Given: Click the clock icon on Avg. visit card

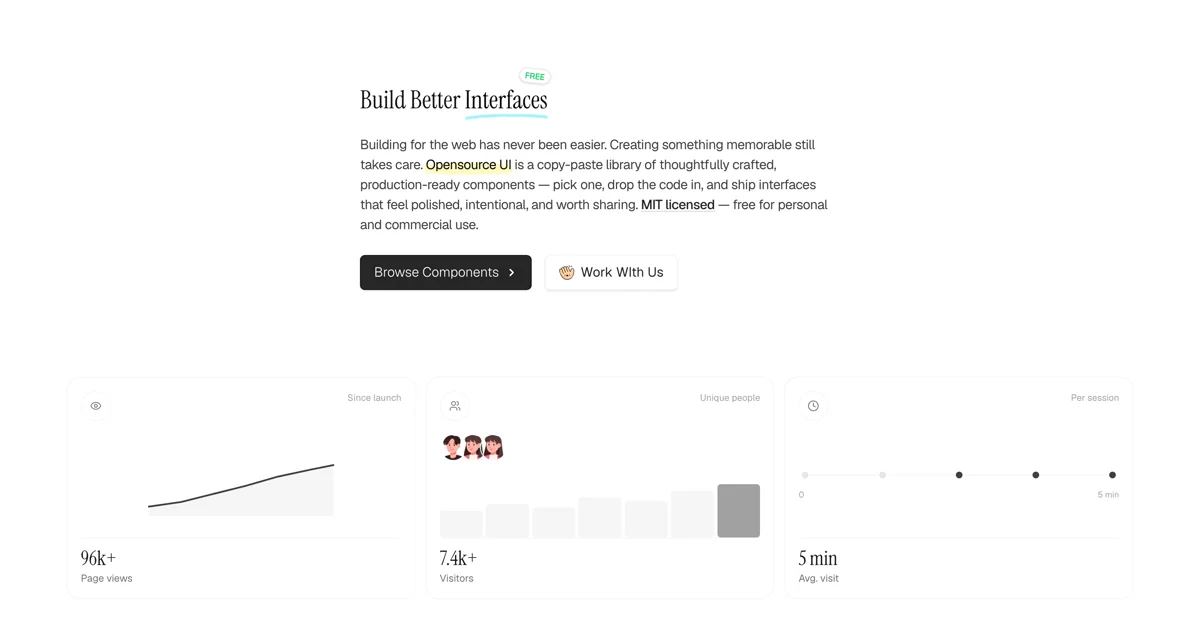Looking at the screenshot, I should 813,406.
